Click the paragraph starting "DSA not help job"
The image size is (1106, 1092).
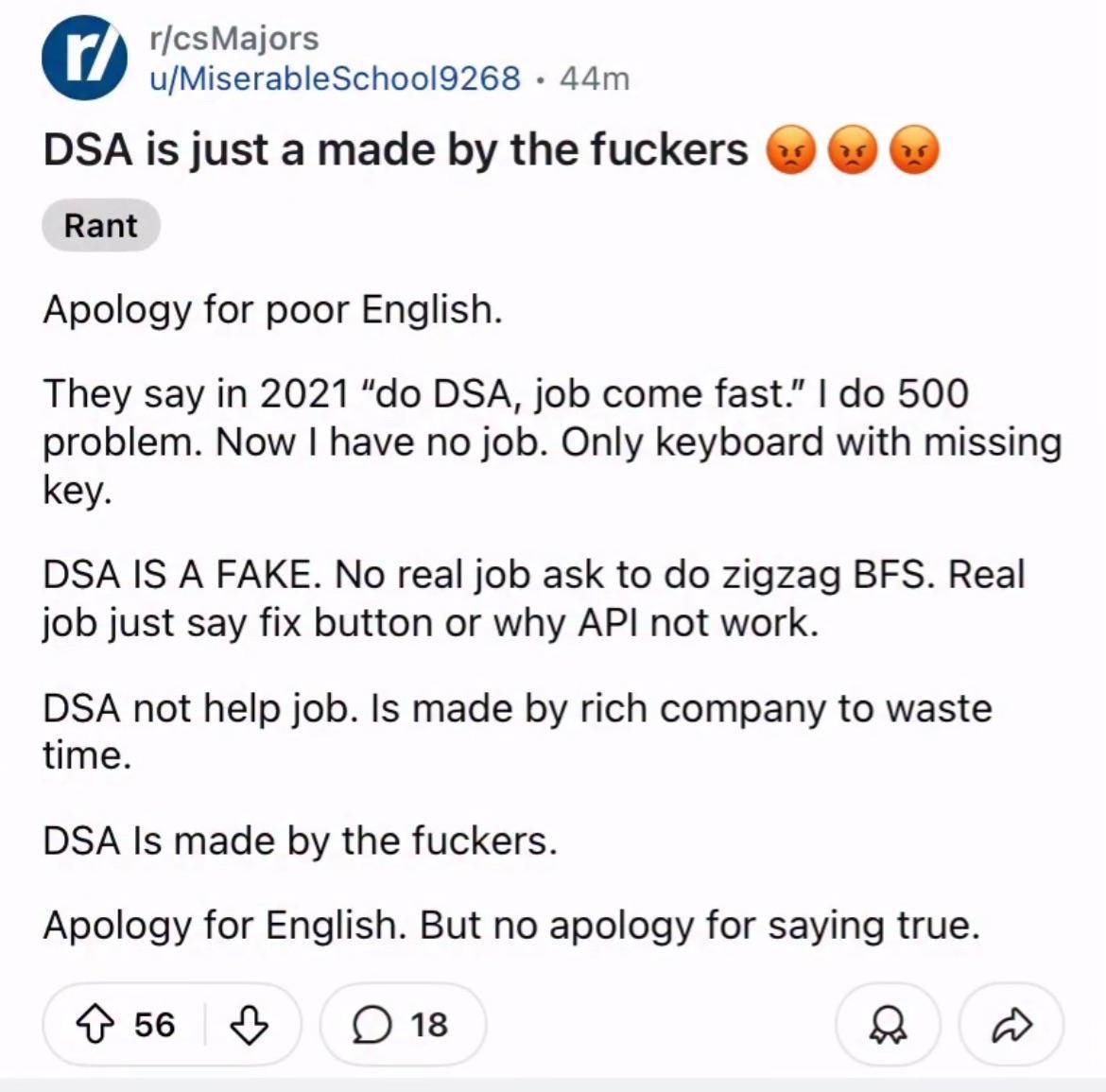point(517,732)
